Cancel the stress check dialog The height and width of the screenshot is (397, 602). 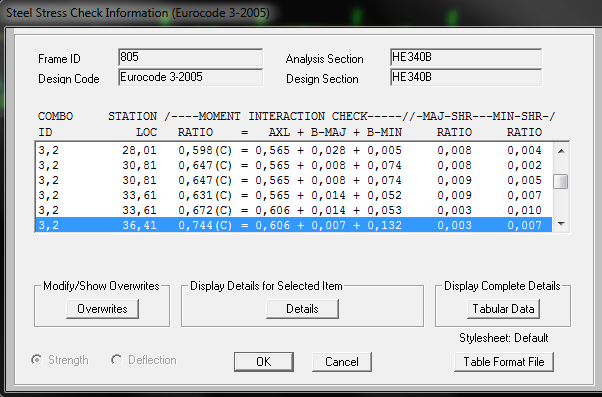pos(342,362)
